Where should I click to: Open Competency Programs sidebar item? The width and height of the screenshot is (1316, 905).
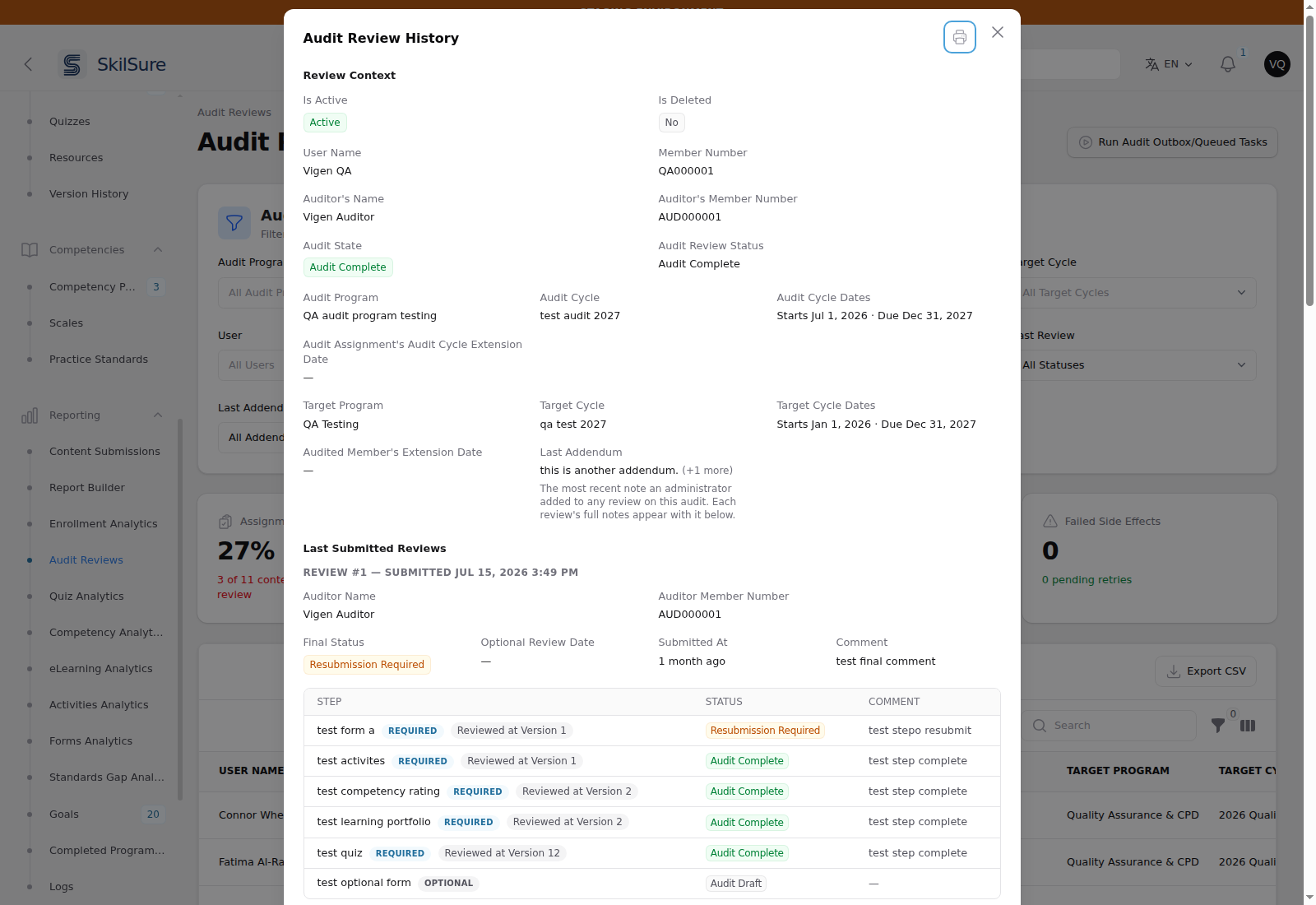coord(92,287)
